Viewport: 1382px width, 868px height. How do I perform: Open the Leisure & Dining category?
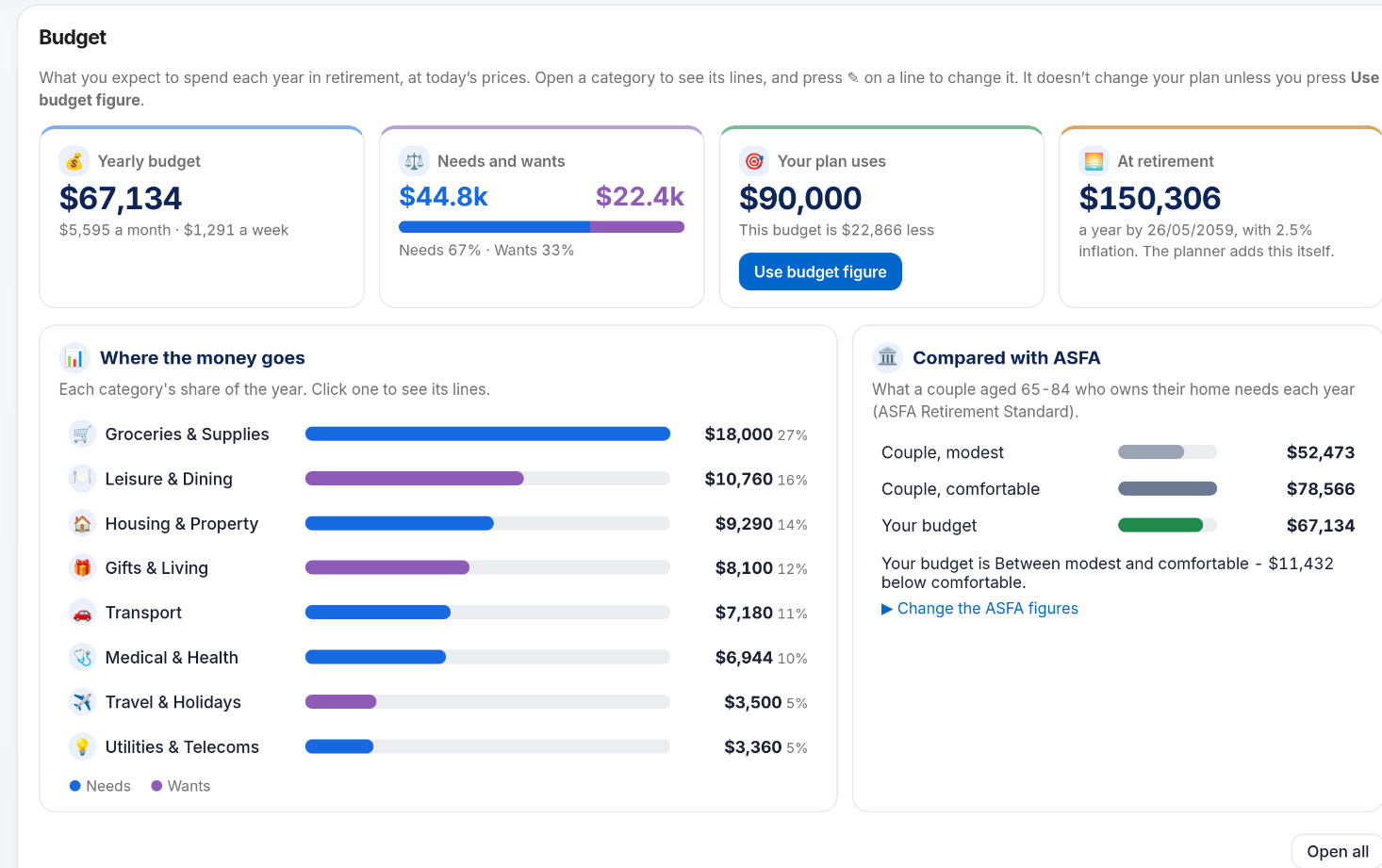click(x=438, y=479)
